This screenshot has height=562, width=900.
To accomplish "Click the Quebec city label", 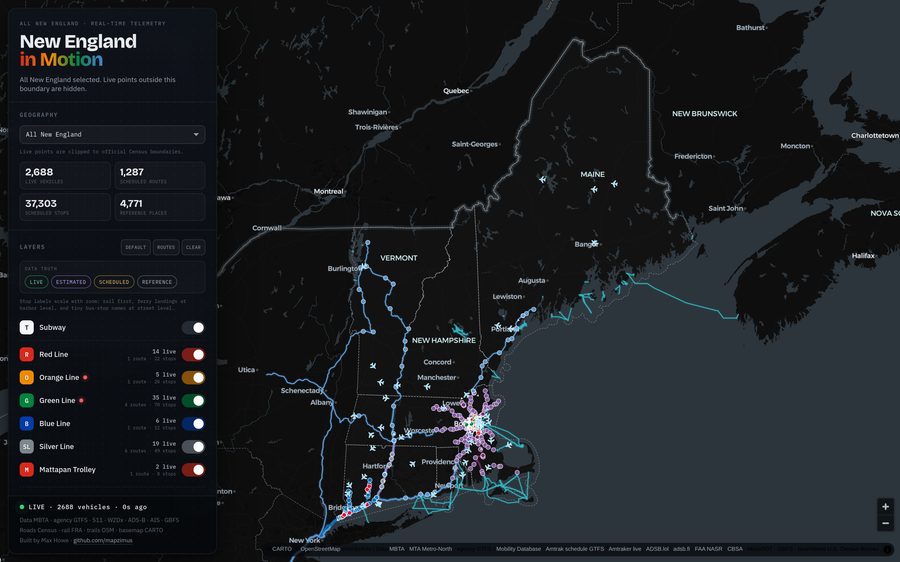I will coord(456,91).
